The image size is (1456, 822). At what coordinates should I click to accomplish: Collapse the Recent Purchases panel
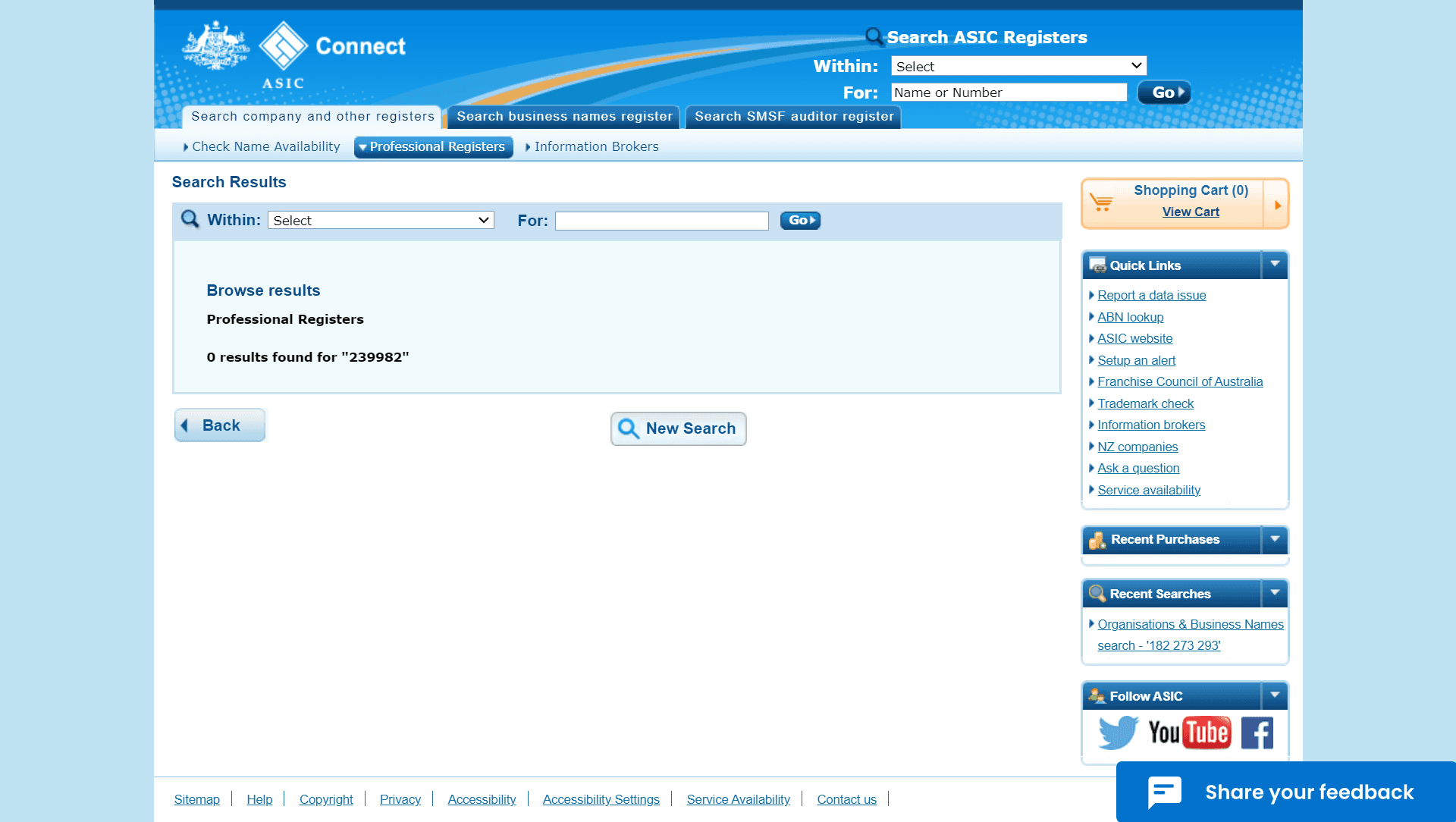[1275, 539]
